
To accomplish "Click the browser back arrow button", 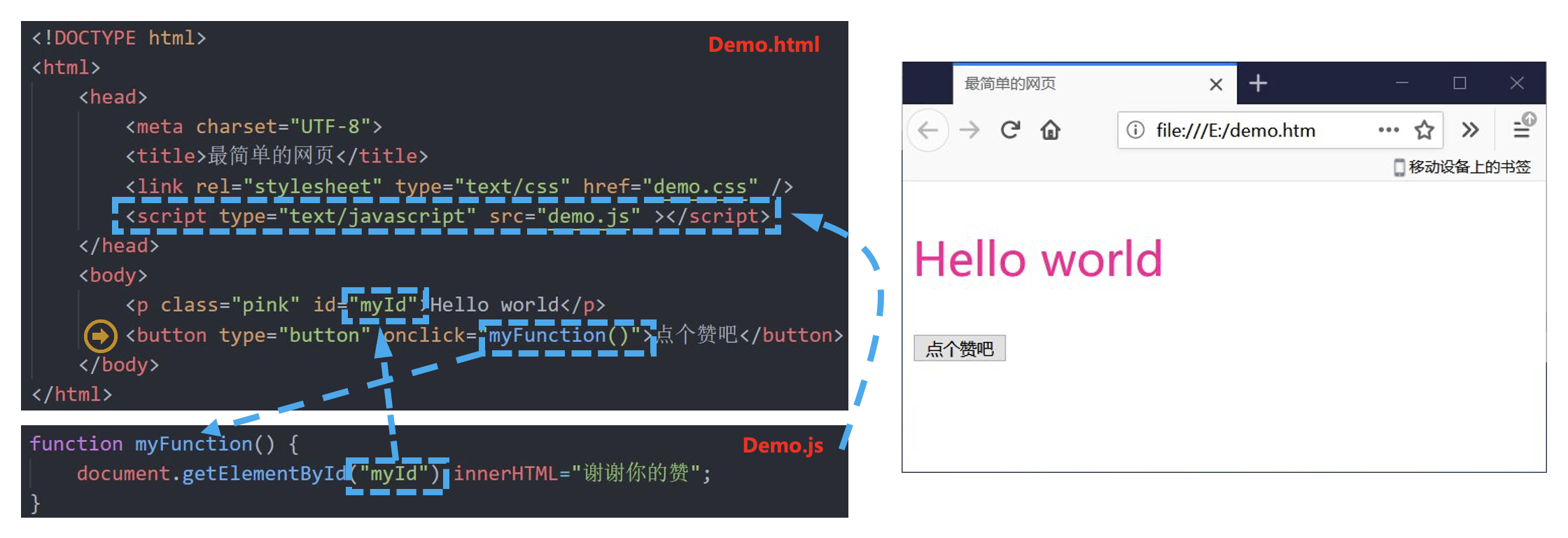I will pos(927,130).
